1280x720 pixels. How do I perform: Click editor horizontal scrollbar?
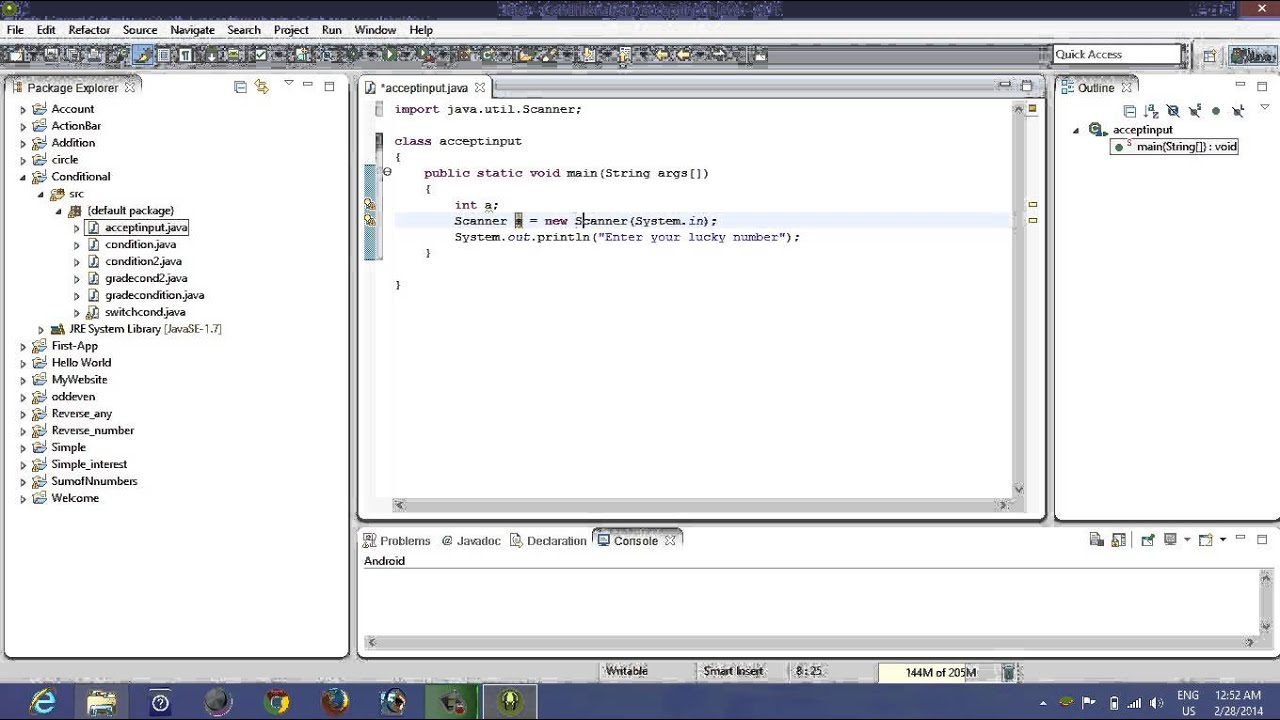[702, 505]
